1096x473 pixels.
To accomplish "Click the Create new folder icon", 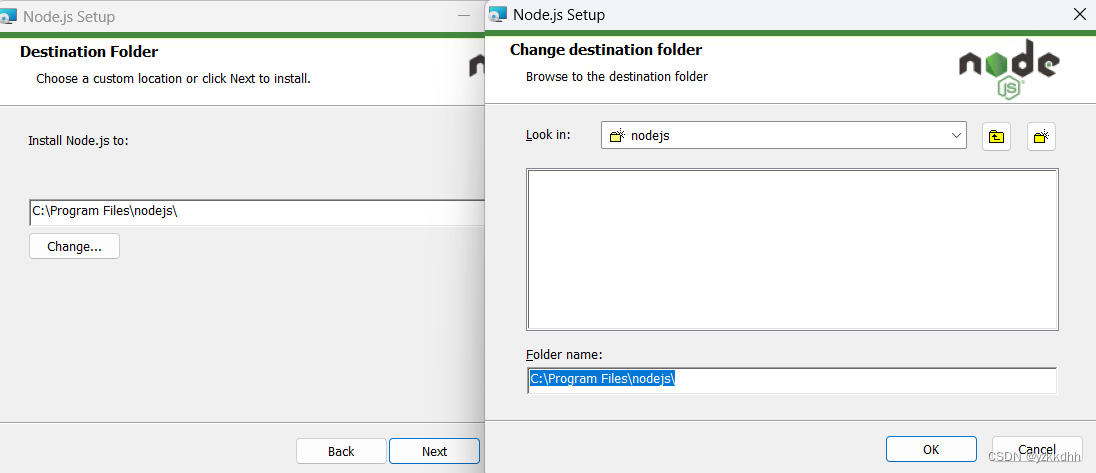I will pyautogui.click(x=1041, y=136).
